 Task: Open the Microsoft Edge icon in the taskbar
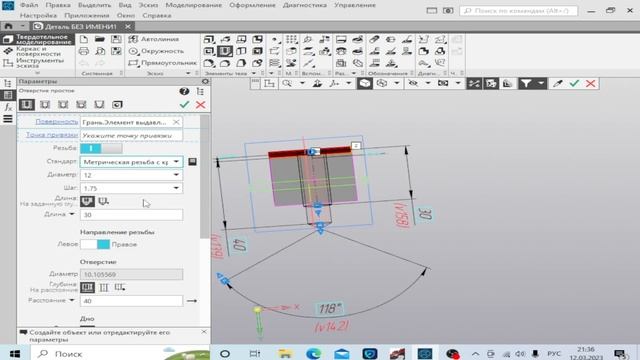click(x=313, y=353)
